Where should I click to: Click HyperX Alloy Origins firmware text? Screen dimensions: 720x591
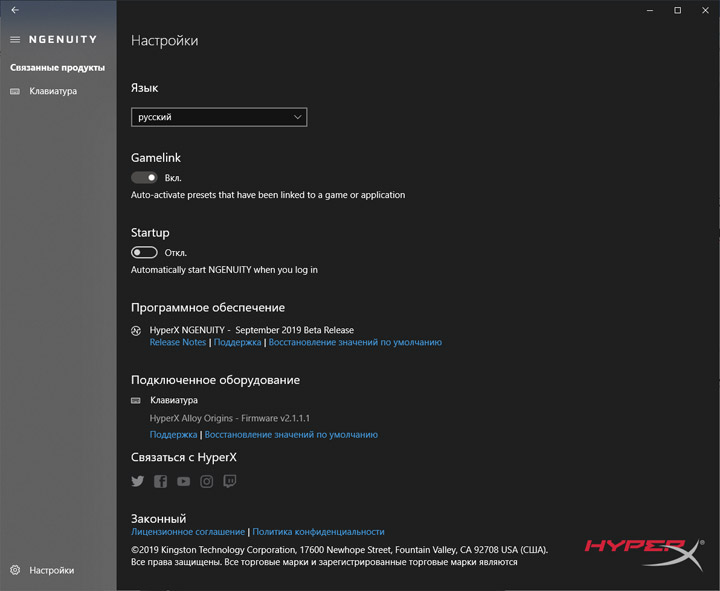pos(230,418)
